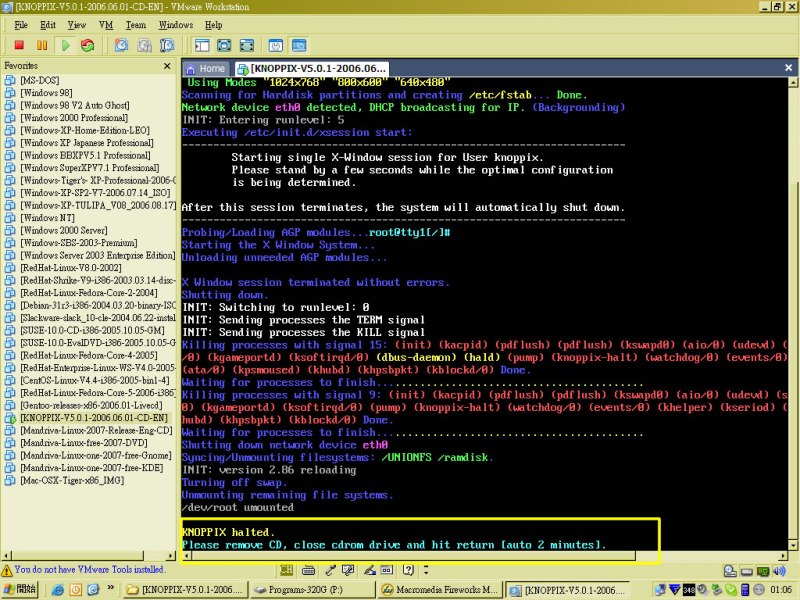Click the Revert to snapshot icon
800x600 pixels.
[144, 45]
